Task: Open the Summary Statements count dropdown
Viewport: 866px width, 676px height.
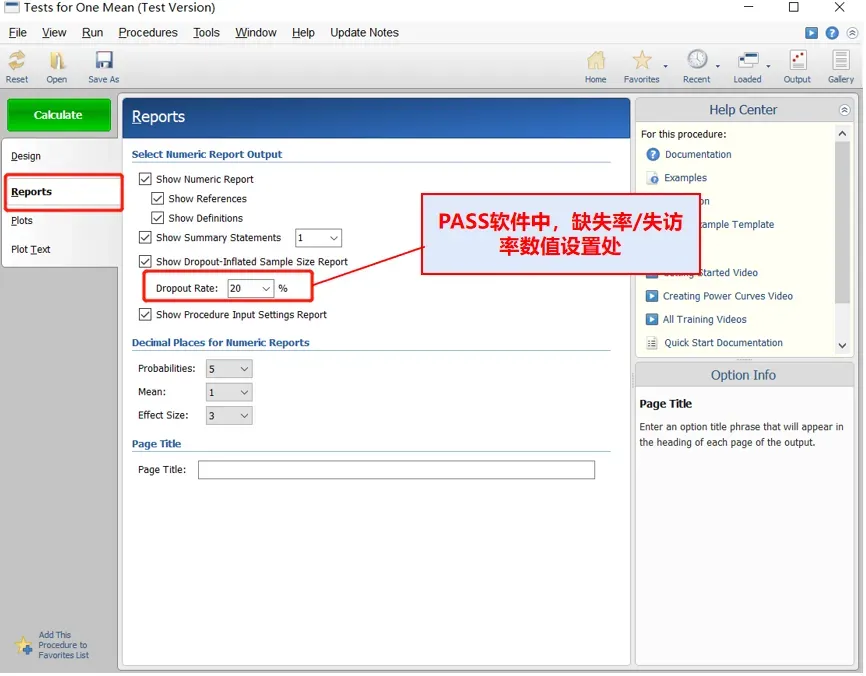Action: tap(335, 239)
